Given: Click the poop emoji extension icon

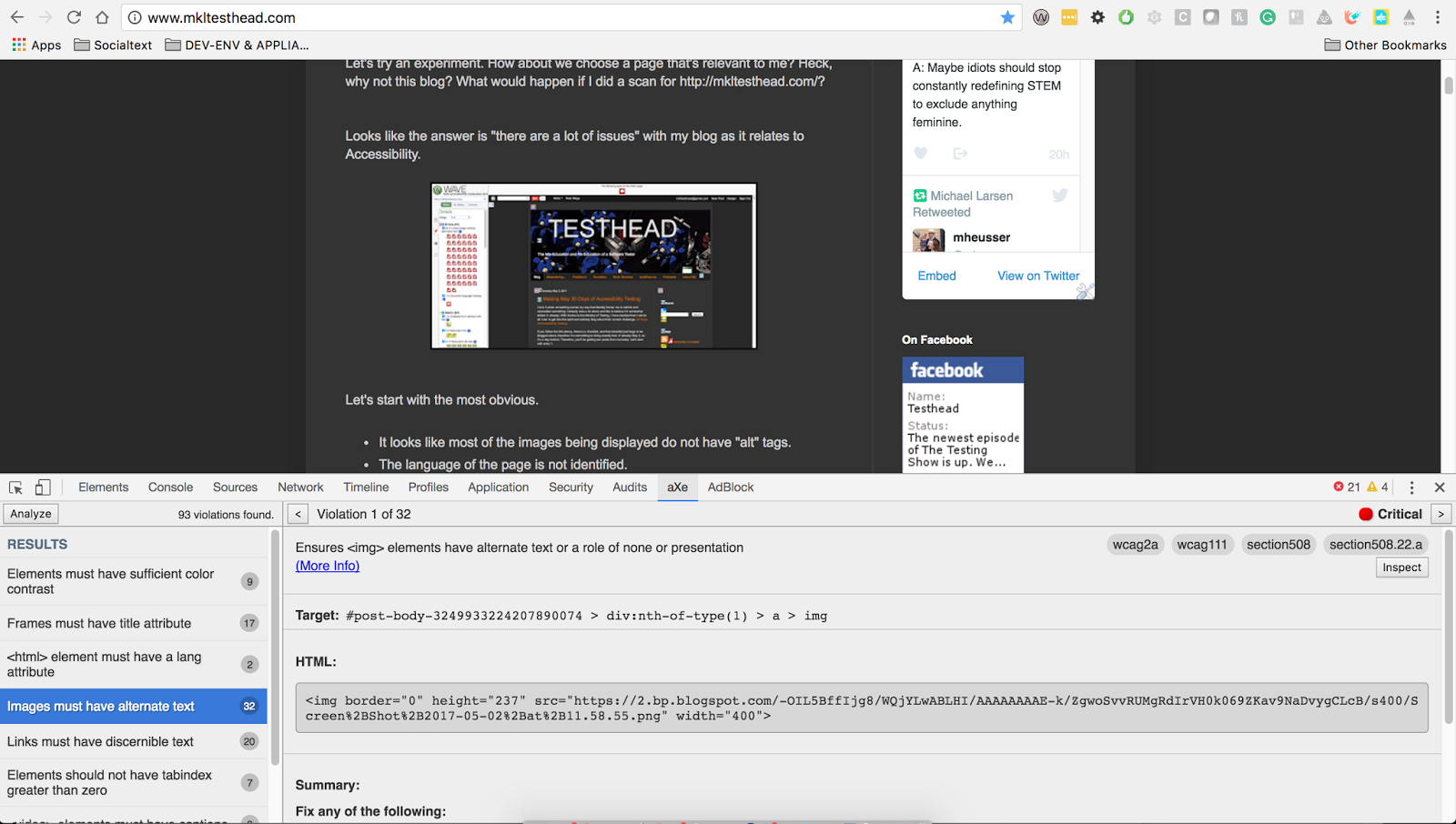Looking at the screenshot, I should (1324, 17).
